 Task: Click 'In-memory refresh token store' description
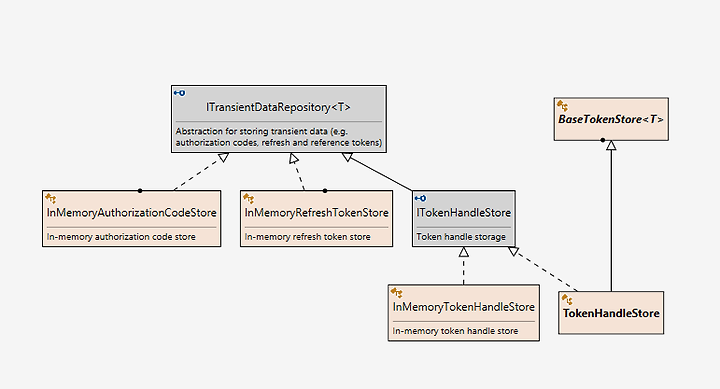point(308,237)
